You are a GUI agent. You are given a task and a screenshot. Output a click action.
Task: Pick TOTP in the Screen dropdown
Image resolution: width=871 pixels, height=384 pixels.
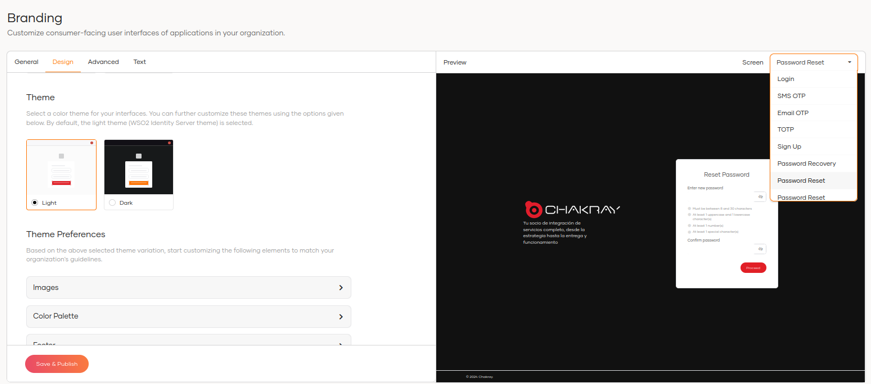pos(813,129)
